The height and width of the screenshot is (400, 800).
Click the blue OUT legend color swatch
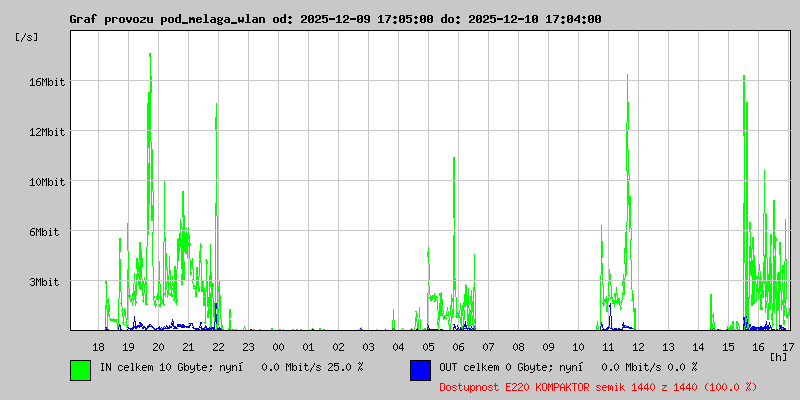pyautogui.click(x=420, y=369)
